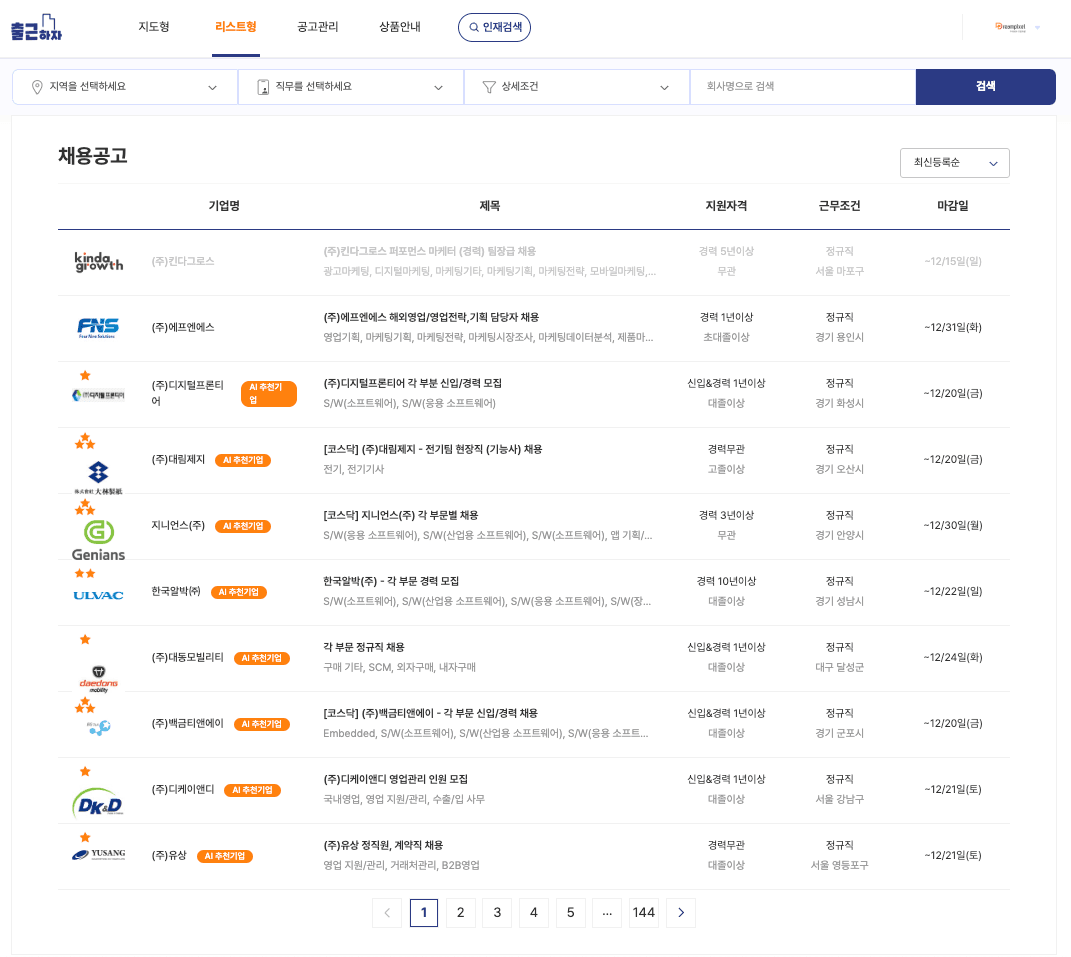1071x957 pixels.
Task: Open (주)에프엔에스 해외영업 job posting title
Action: click(431, 318)
